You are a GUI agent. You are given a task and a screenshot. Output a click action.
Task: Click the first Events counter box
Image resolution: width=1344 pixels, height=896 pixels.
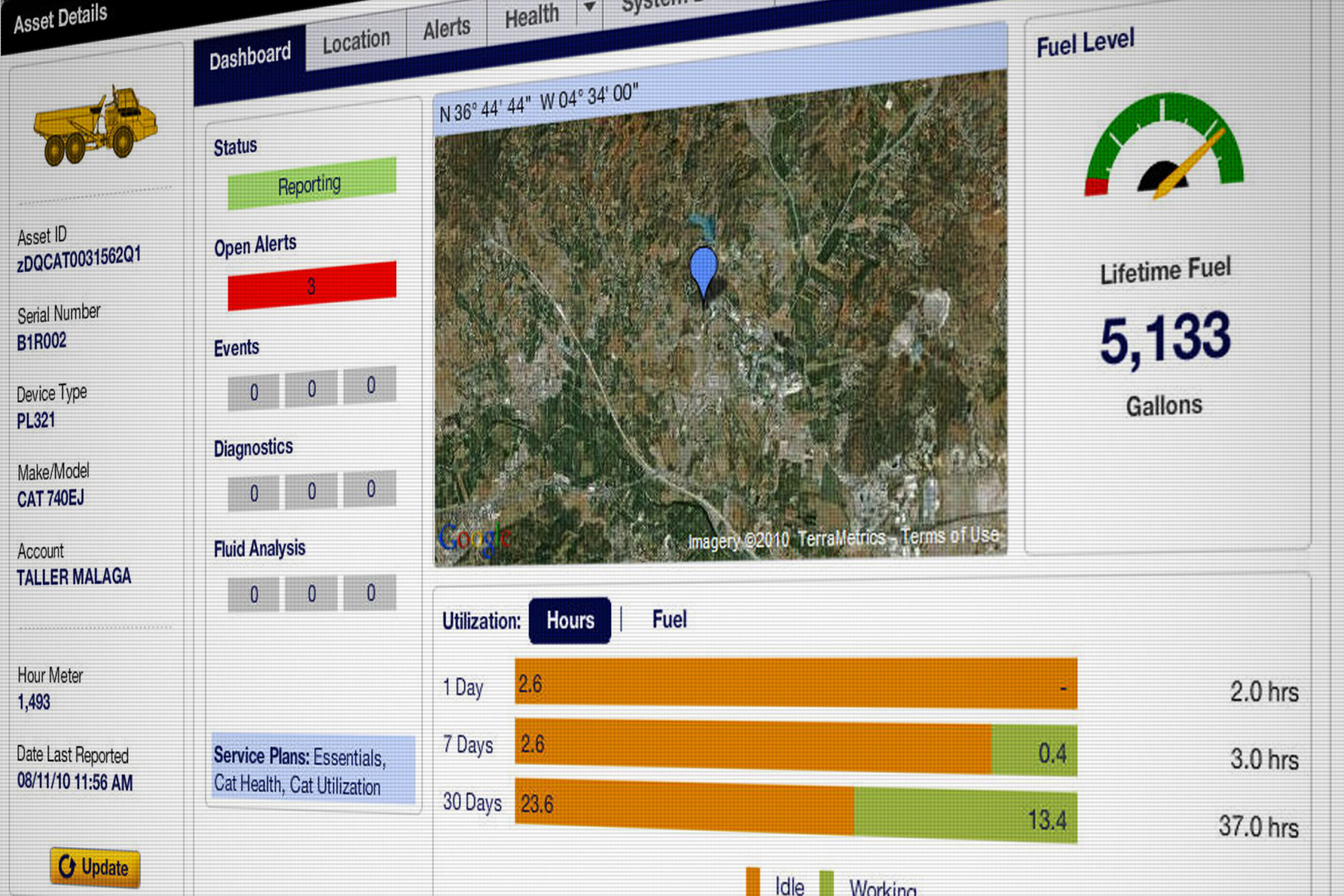(254, 393)
